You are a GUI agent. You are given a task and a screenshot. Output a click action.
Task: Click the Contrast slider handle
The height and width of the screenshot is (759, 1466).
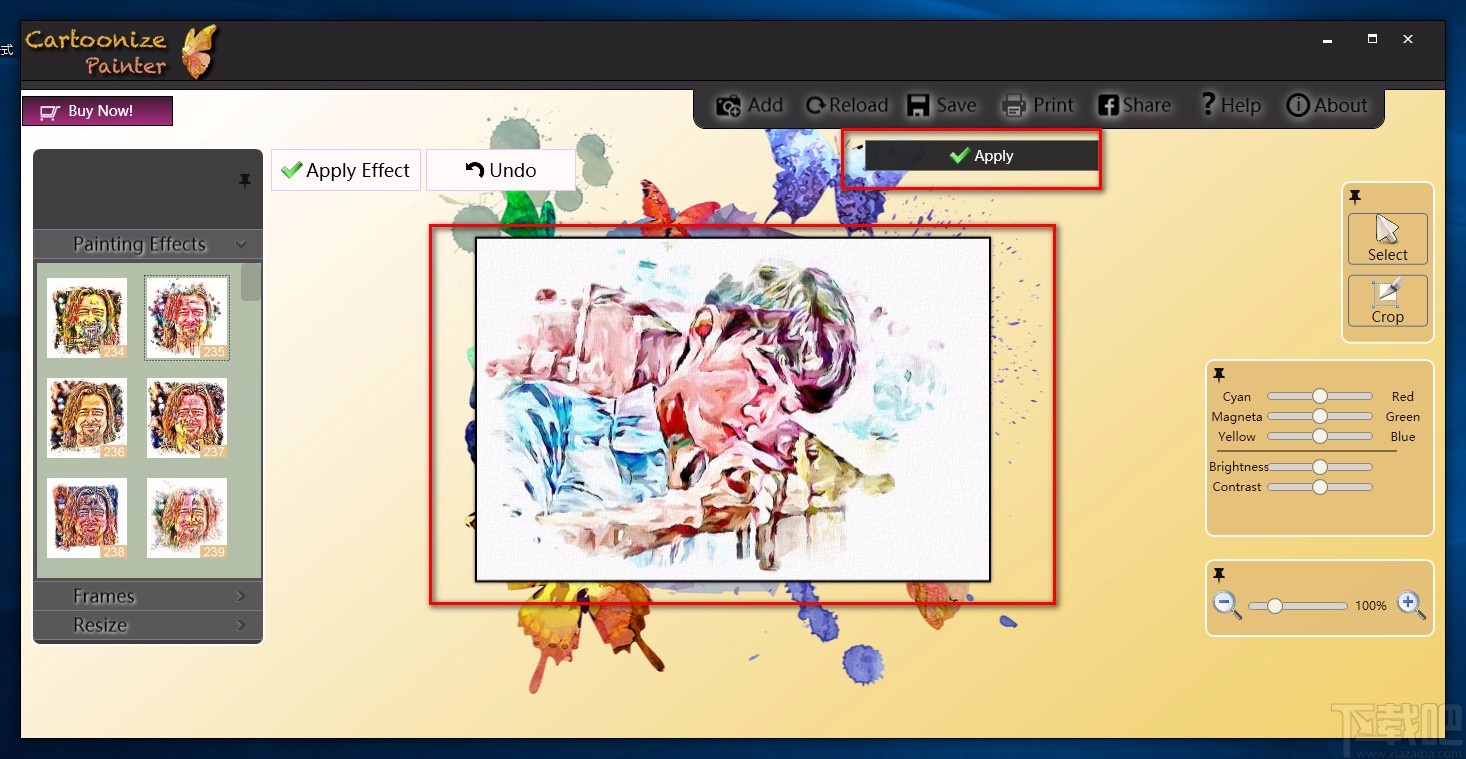click(1320, 486)
